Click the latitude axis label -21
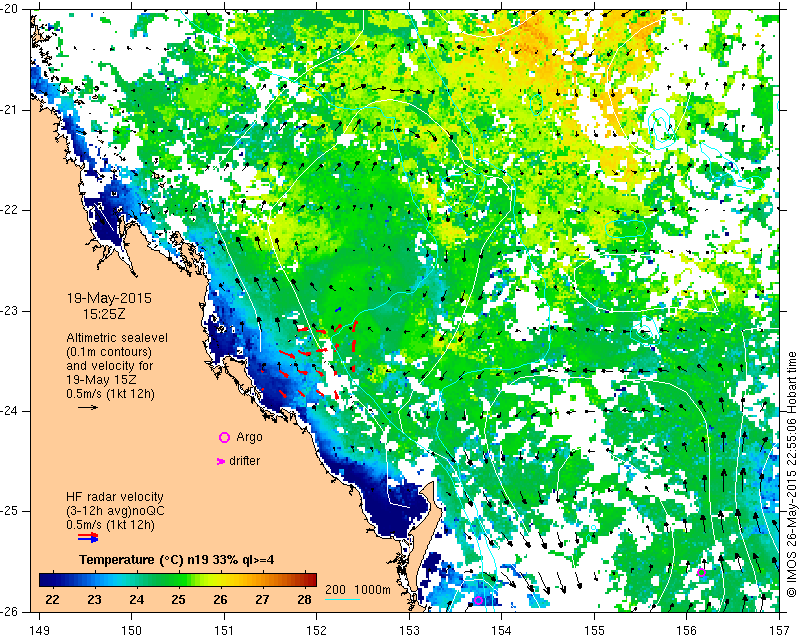This screenshot has width=800, height=640. [10, 110]
